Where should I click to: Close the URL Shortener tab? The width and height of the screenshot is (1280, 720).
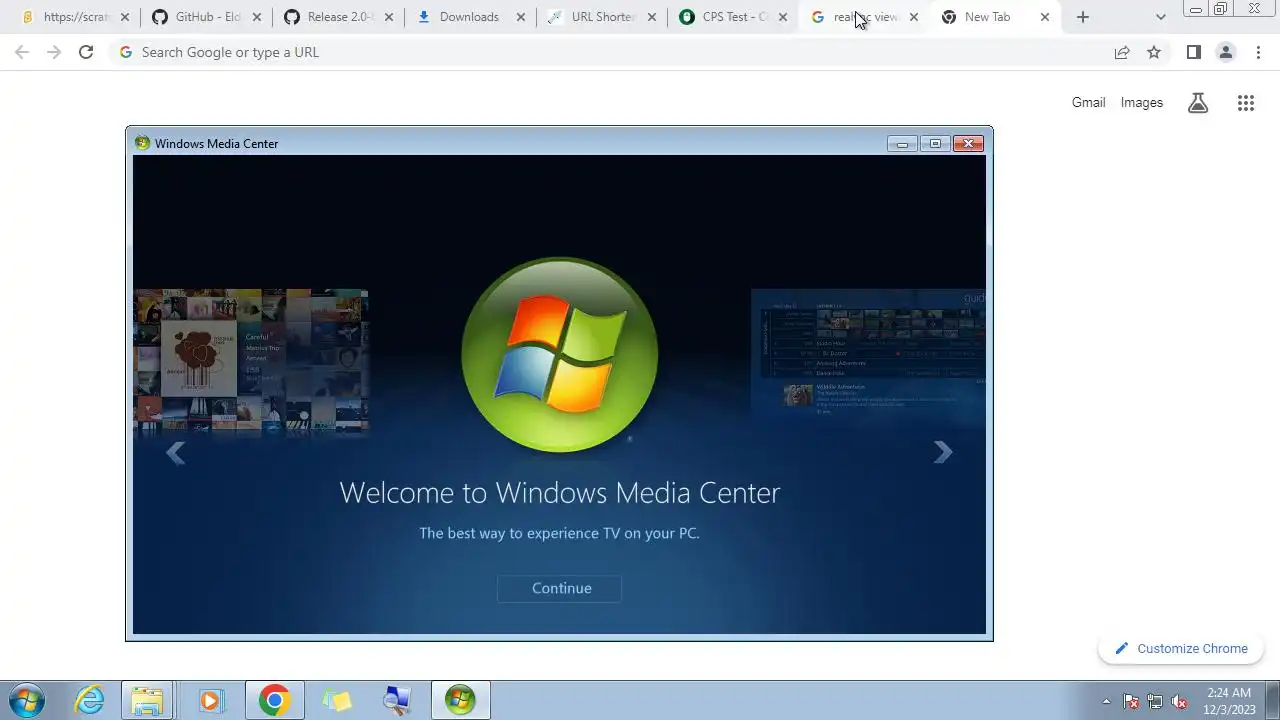tap(652, 17)
